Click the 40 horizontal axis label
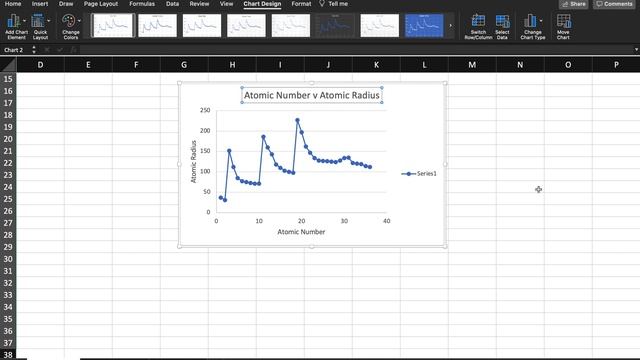 [387, 221]
